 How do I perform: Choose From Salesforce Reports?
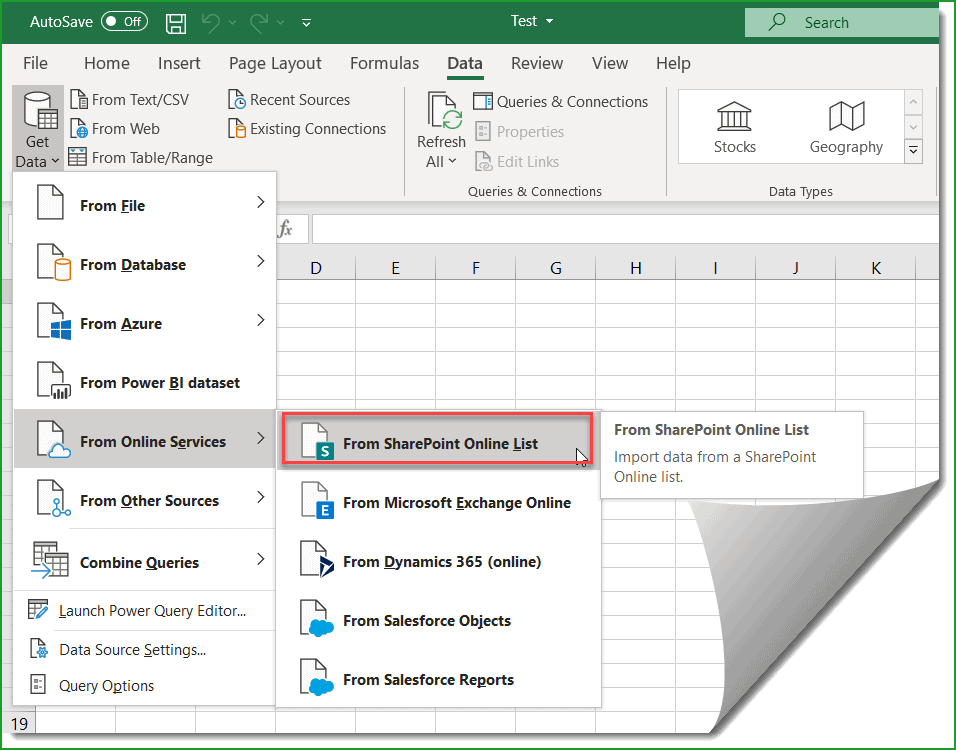pyautogui.click(x=438, y=679)
